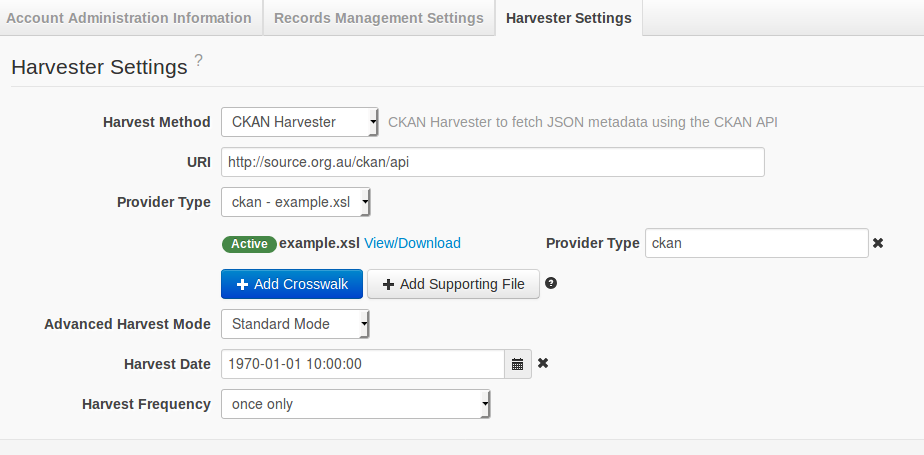Expand the Harvest Method dropdown
This screenshot has width=924, height=455.
coord(299,122)
